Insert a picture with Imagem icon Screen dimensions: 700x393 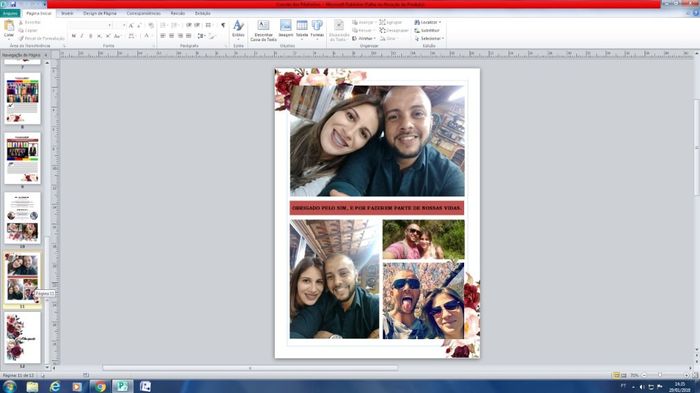[x=286, y=29]
